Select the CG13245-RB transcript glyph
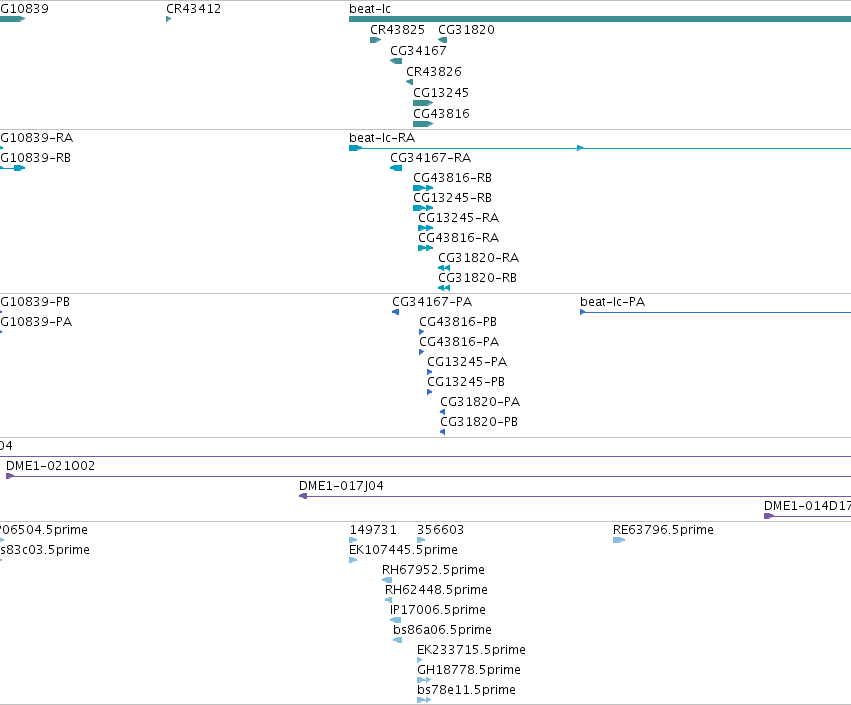This screenshot has width=851, height=705. (x=423, y=208)
